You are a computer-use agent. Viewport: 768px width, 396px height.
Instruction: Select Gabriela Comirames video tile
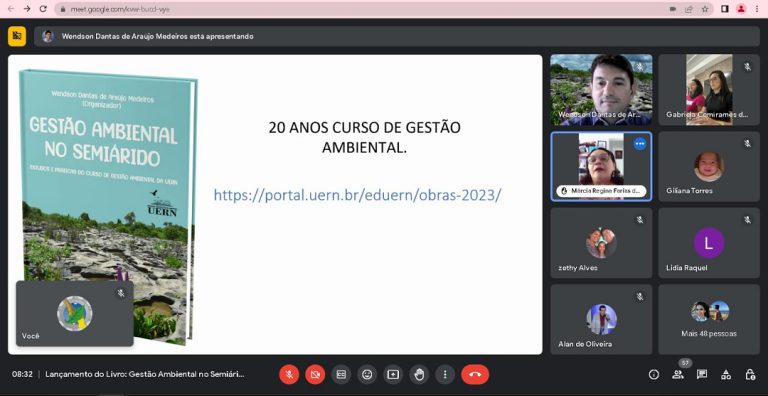pyautogui.click(x=709, y=90)
